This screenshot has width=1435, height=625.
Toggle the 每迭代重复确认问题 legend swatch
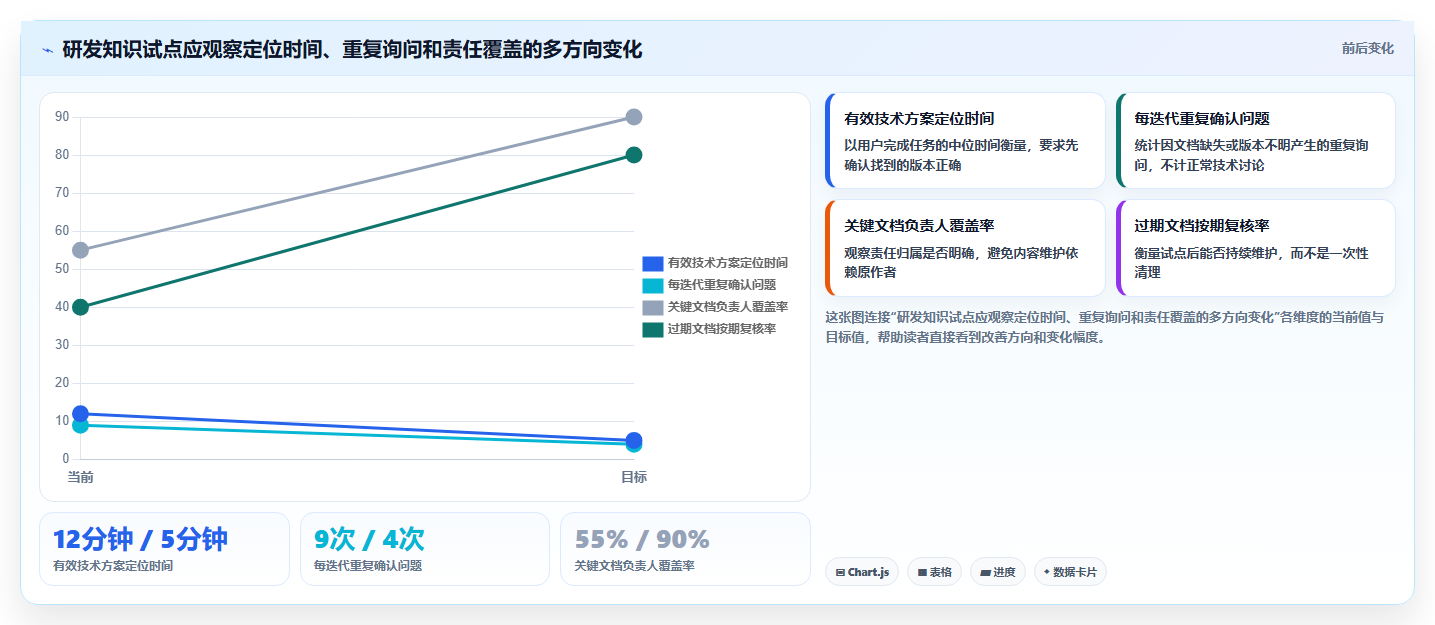pos(652,285)
